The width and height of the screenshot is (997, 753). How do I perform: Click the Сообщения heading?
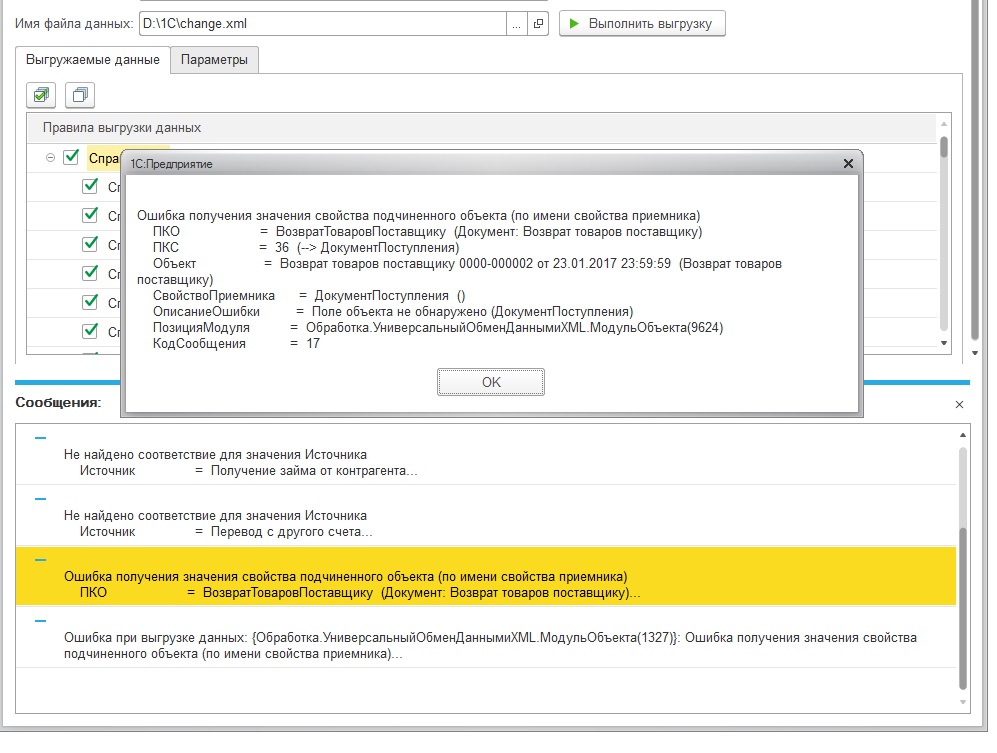point(58,403)
